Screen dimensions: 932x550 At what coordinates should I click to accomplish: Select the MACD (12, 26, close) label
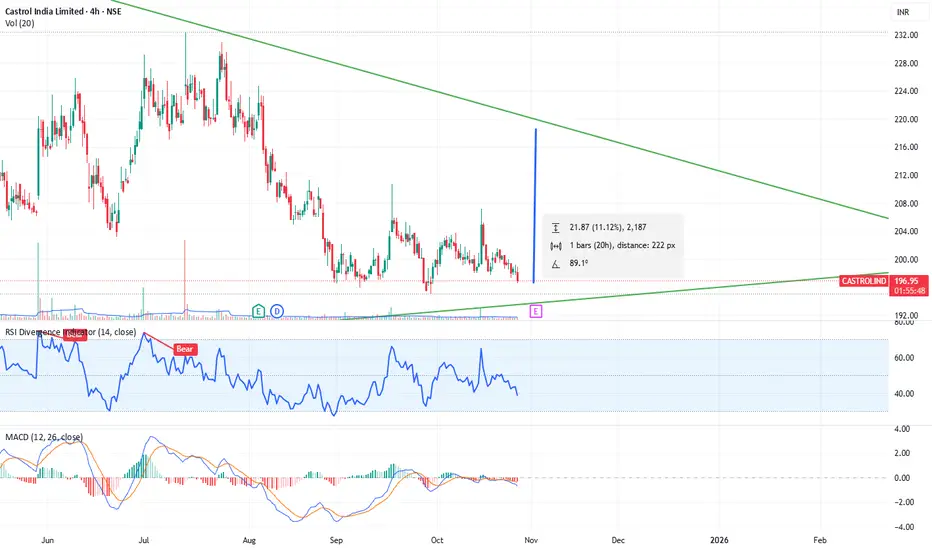coord(44,437)
